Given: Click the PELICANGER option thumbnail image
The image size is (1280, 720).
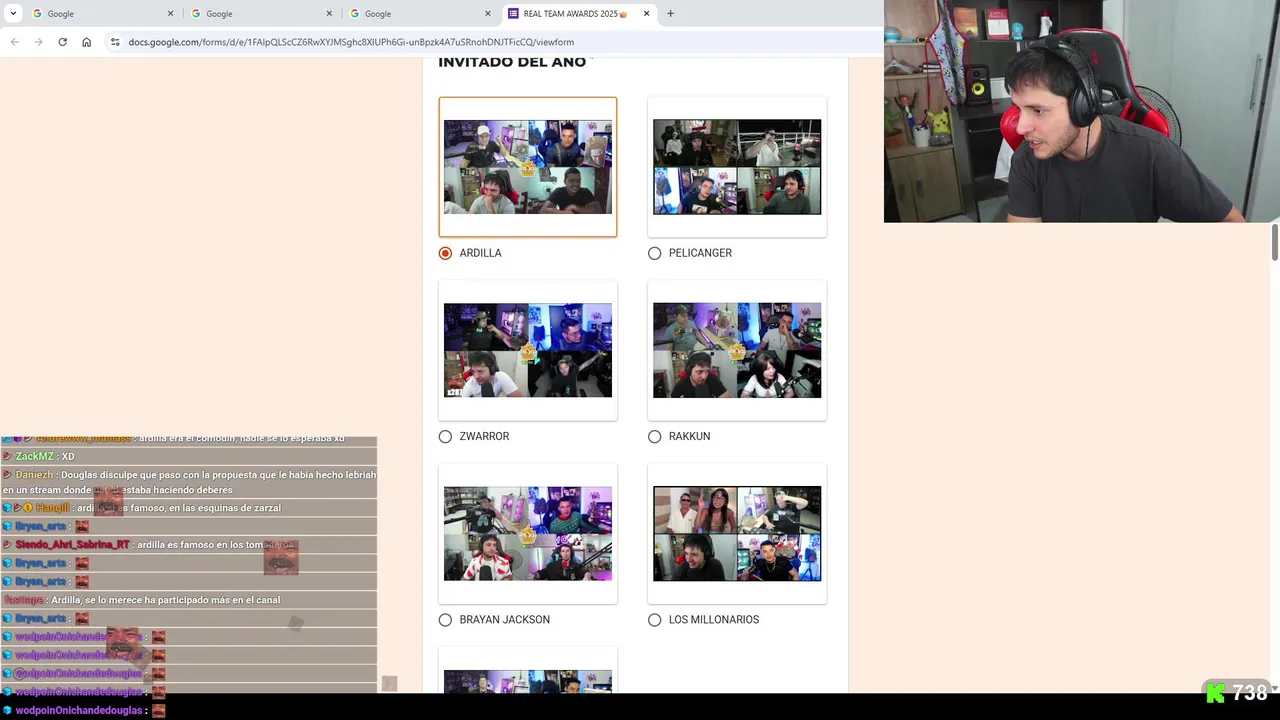Looking at the screenshot, I should [737, 167].
